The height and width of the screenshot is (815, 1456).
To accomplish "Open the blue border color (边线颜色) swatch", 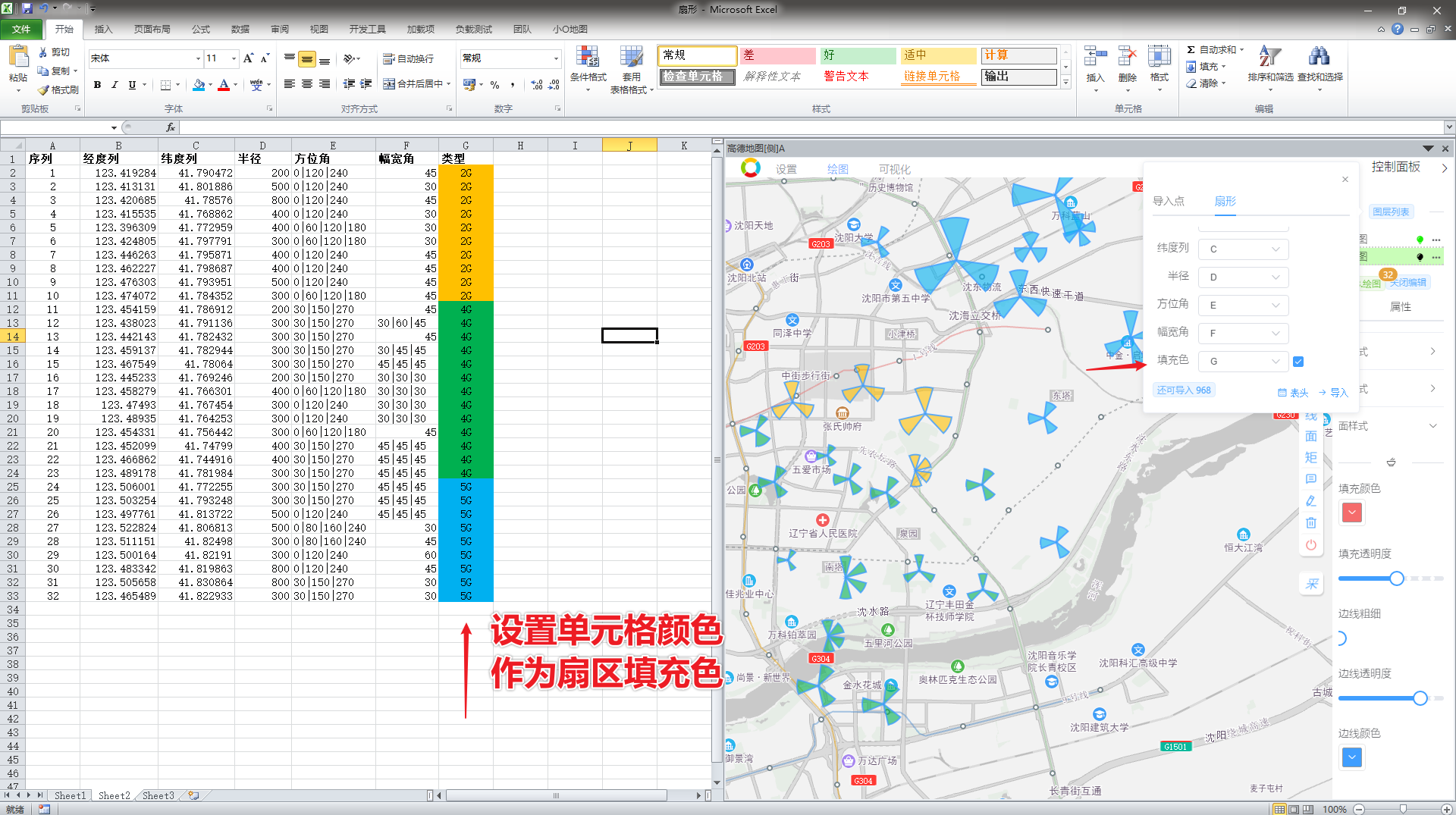I will (x=1352, y=757).
